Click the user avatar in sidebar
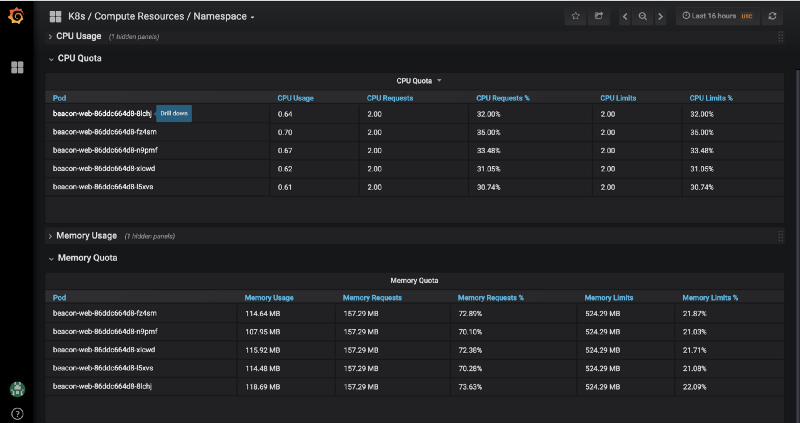The height and width of the screenshot is (423, 800). point(16,389)
